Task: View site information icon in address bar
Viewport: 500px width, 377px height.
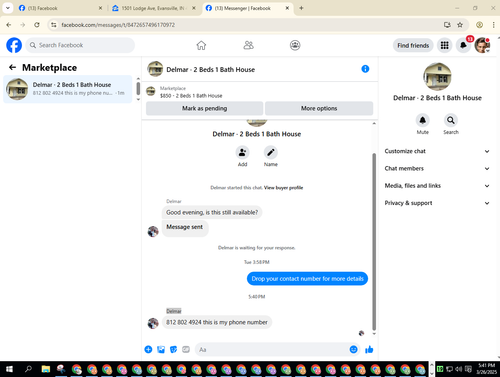Action: (x=54, y=25)
